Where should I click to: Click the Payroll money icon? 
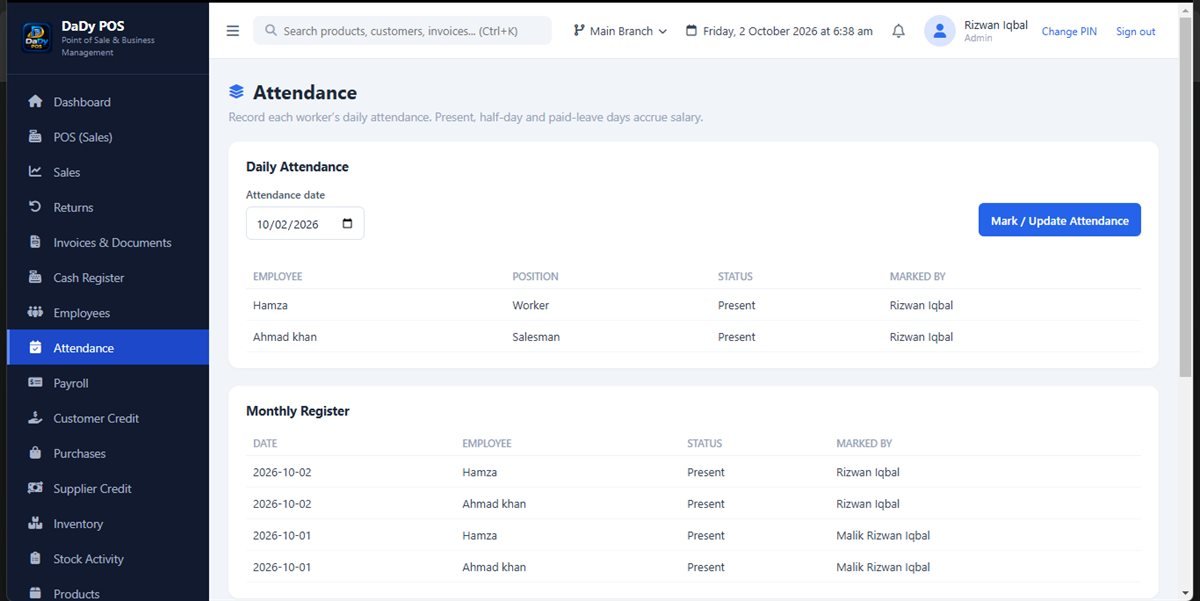(x=35, y=383)
